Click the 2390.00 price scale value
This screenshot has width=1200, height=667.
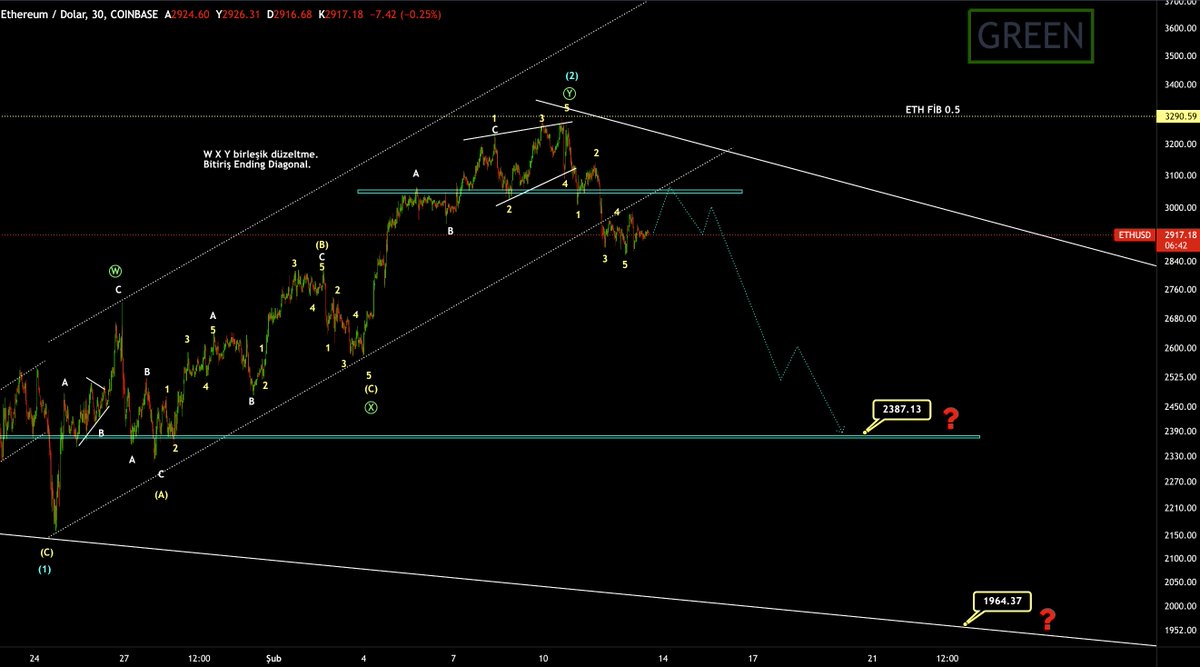pyautogui.click(x=1178, y=431)
